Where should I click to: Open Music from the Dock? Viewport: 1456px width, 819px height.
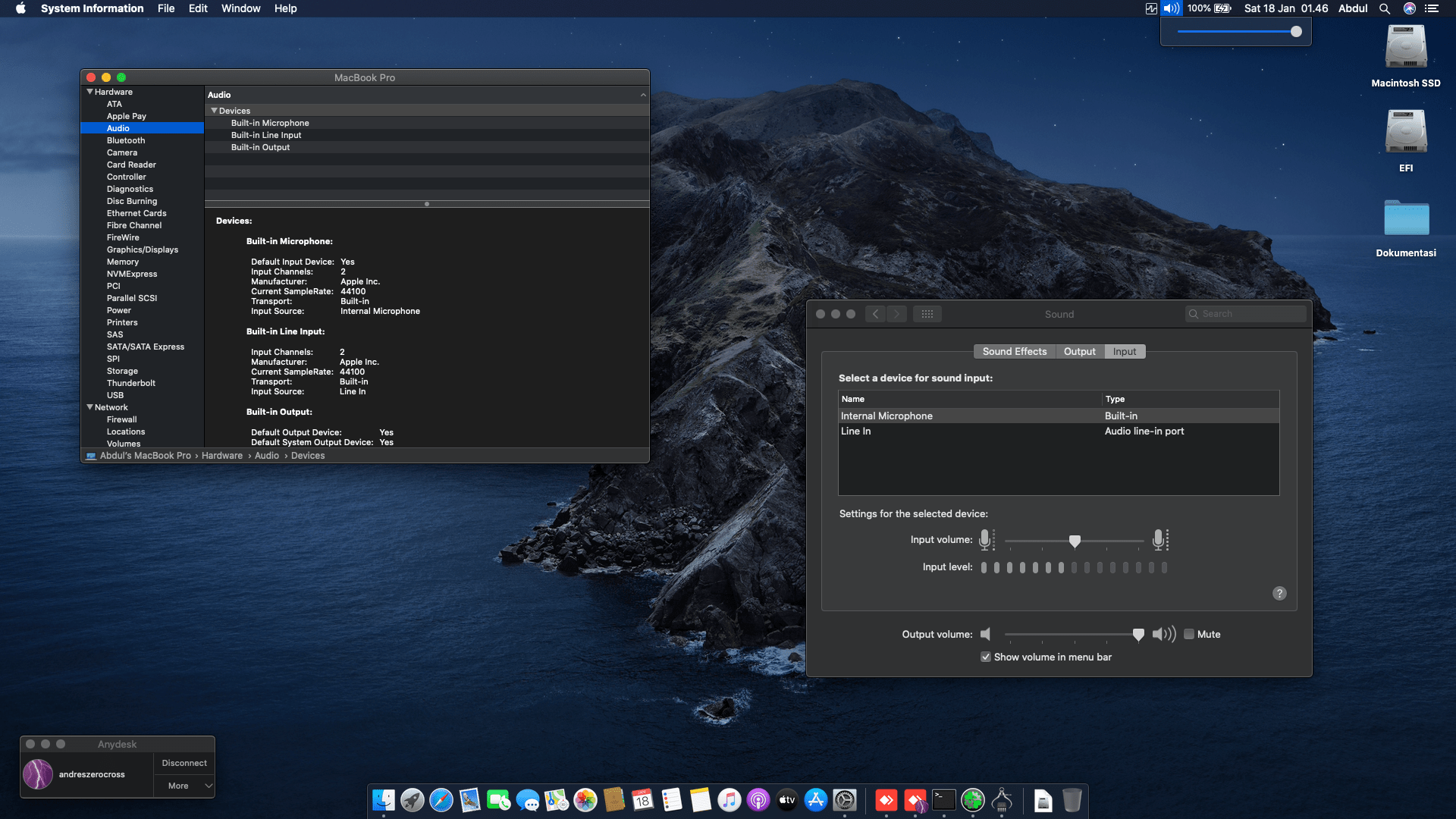point(730,800)
